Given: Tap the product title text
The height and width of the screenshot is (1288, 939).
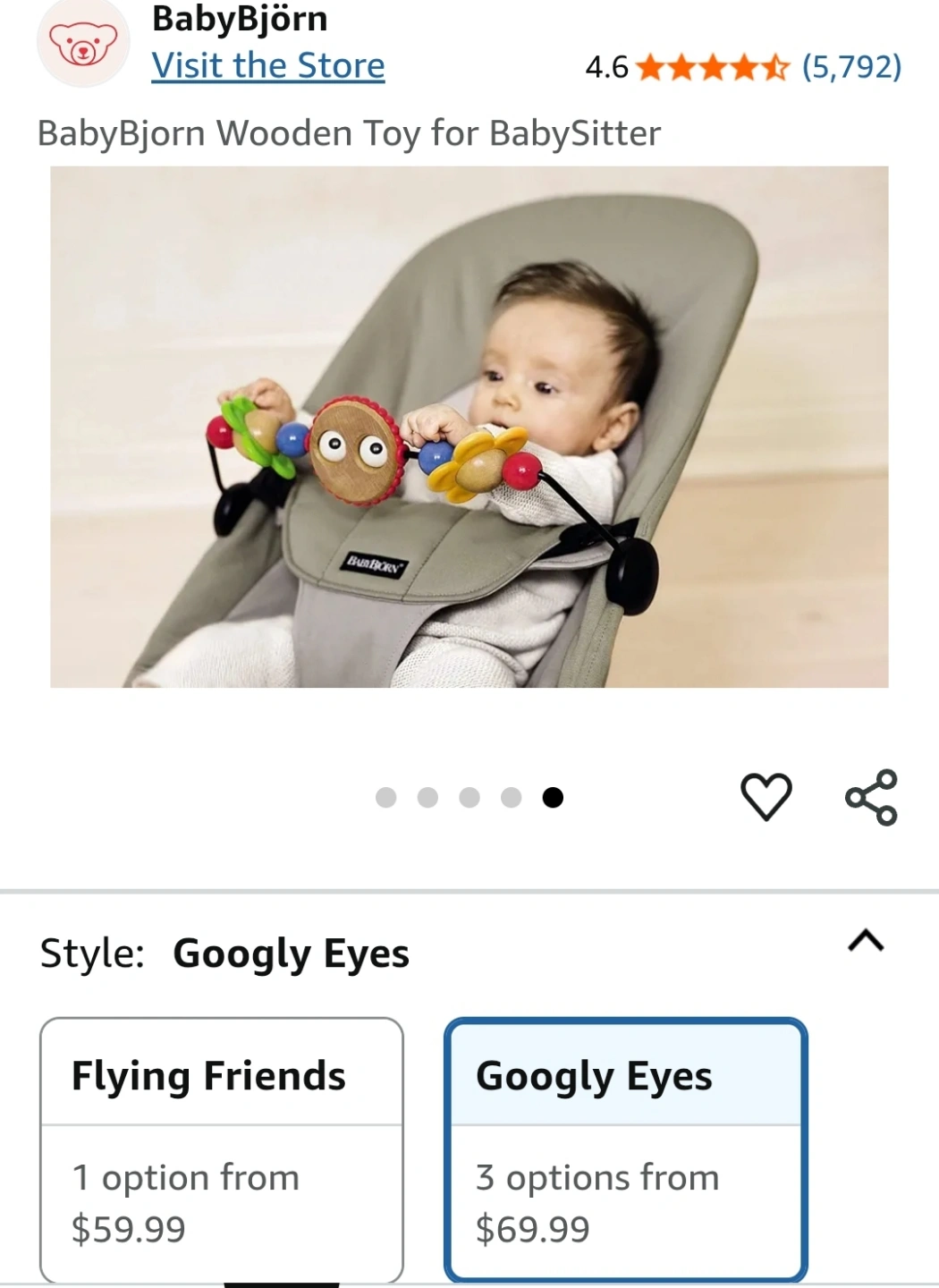Looking at the screenshot, I should coord(349,133).
